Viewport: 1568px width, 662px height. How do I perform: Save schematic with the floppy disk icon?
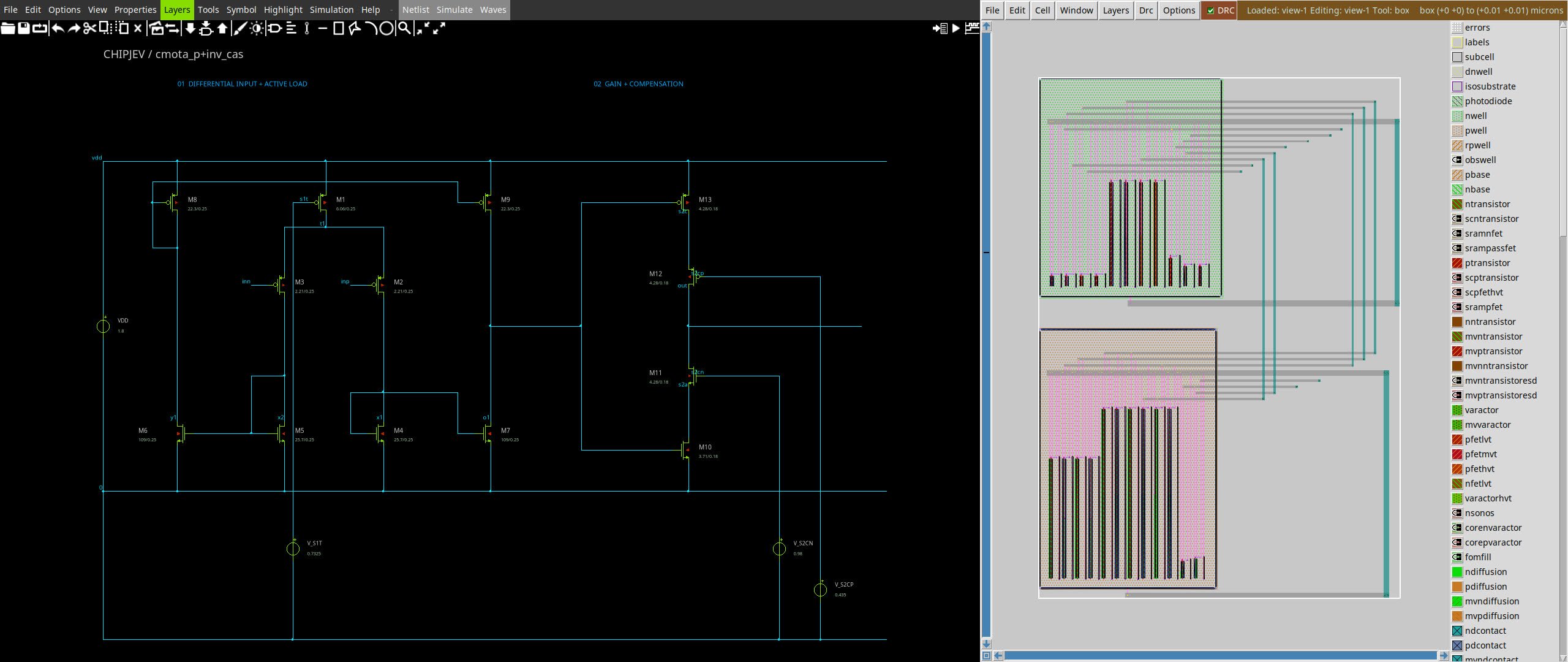point(24,28)
